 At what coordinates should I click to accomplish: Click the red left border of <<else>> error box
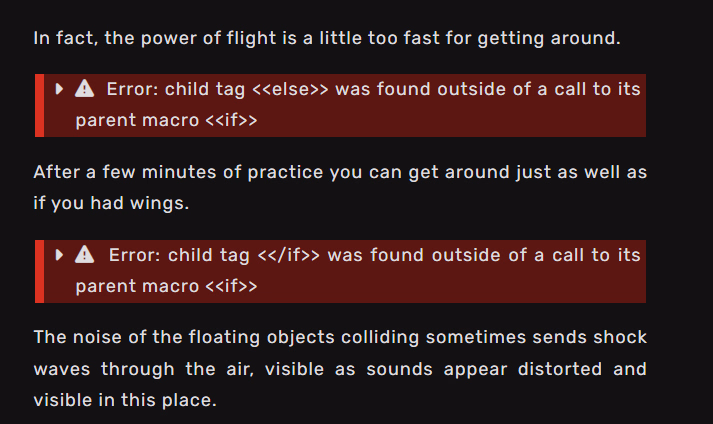38,105
